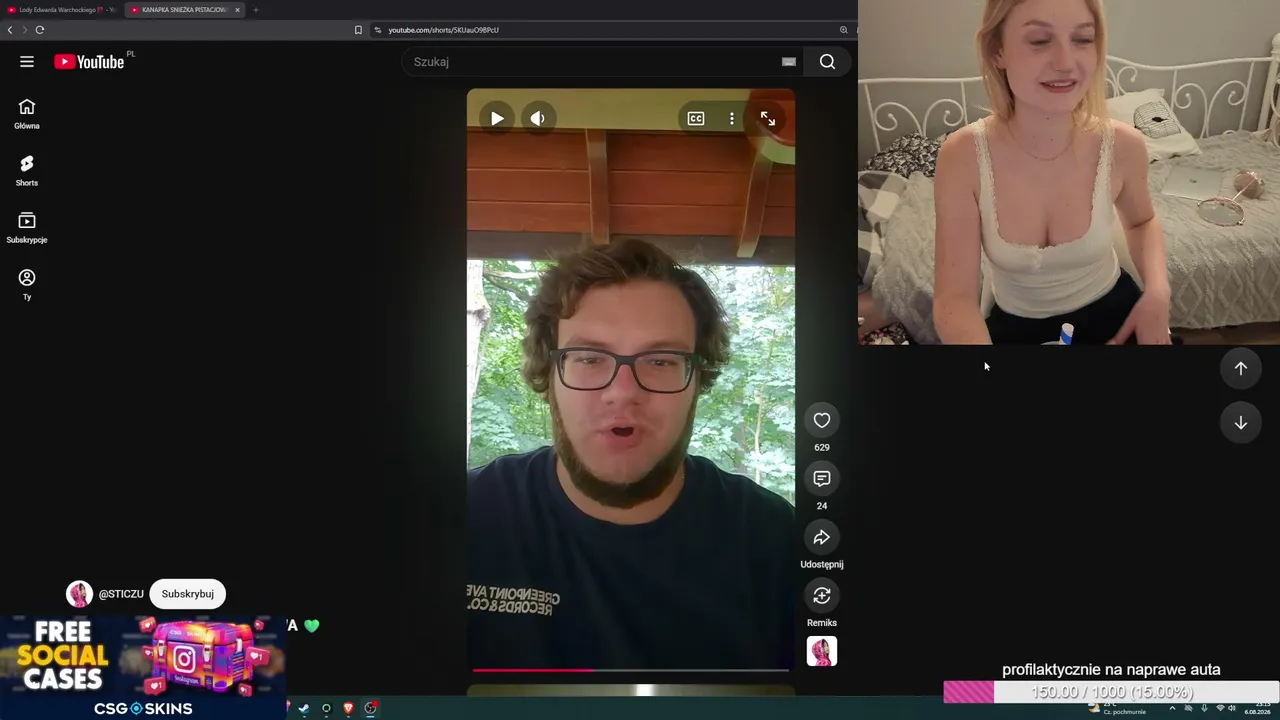Open a new browser tab
Viewport: 1280px width, 720px height.
tap(256, 10)
